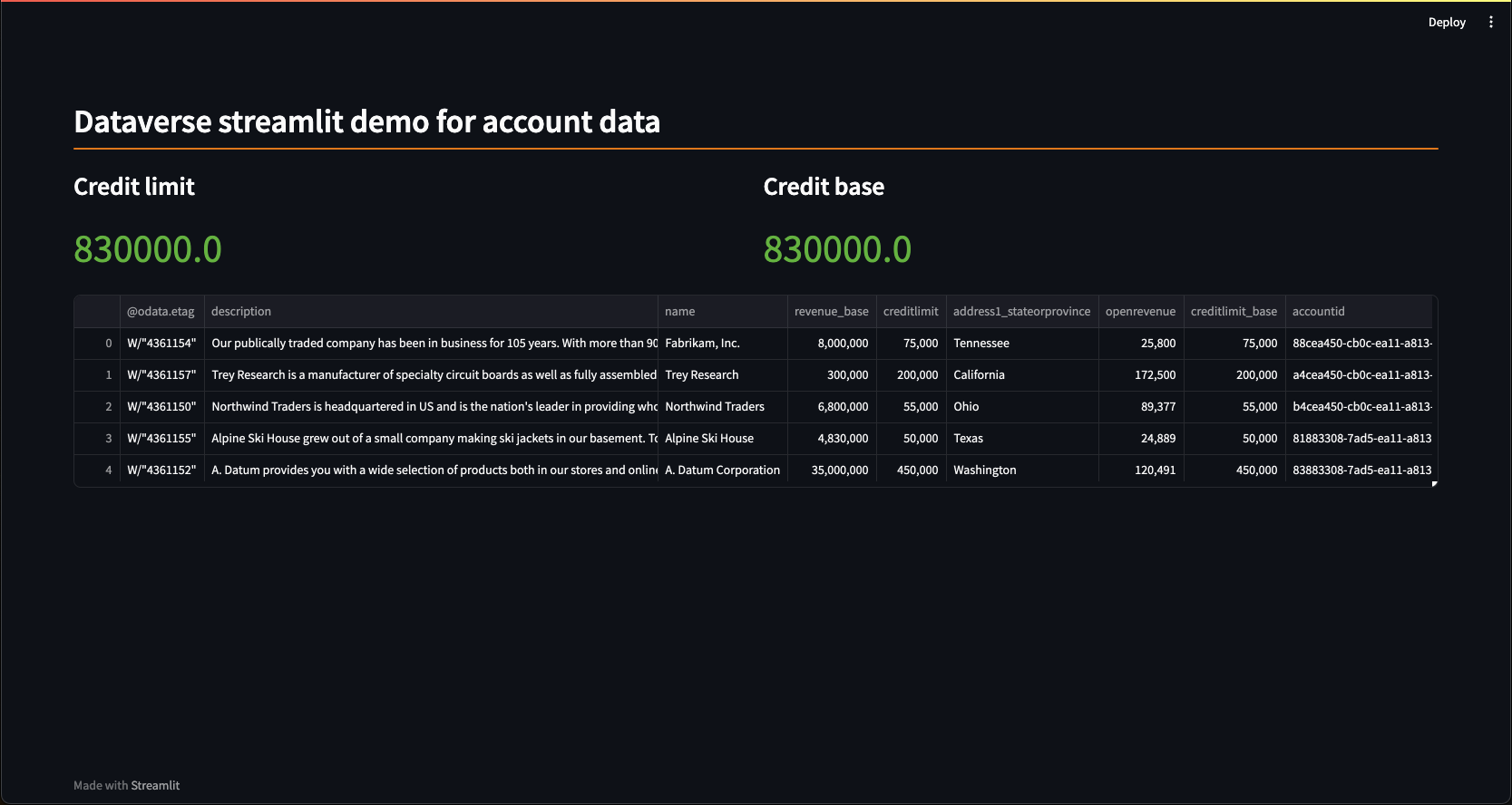Select the 300,000 revenue_base cell
The height and width of the screenshot is (805, 1512).
(x=832, y=375)
